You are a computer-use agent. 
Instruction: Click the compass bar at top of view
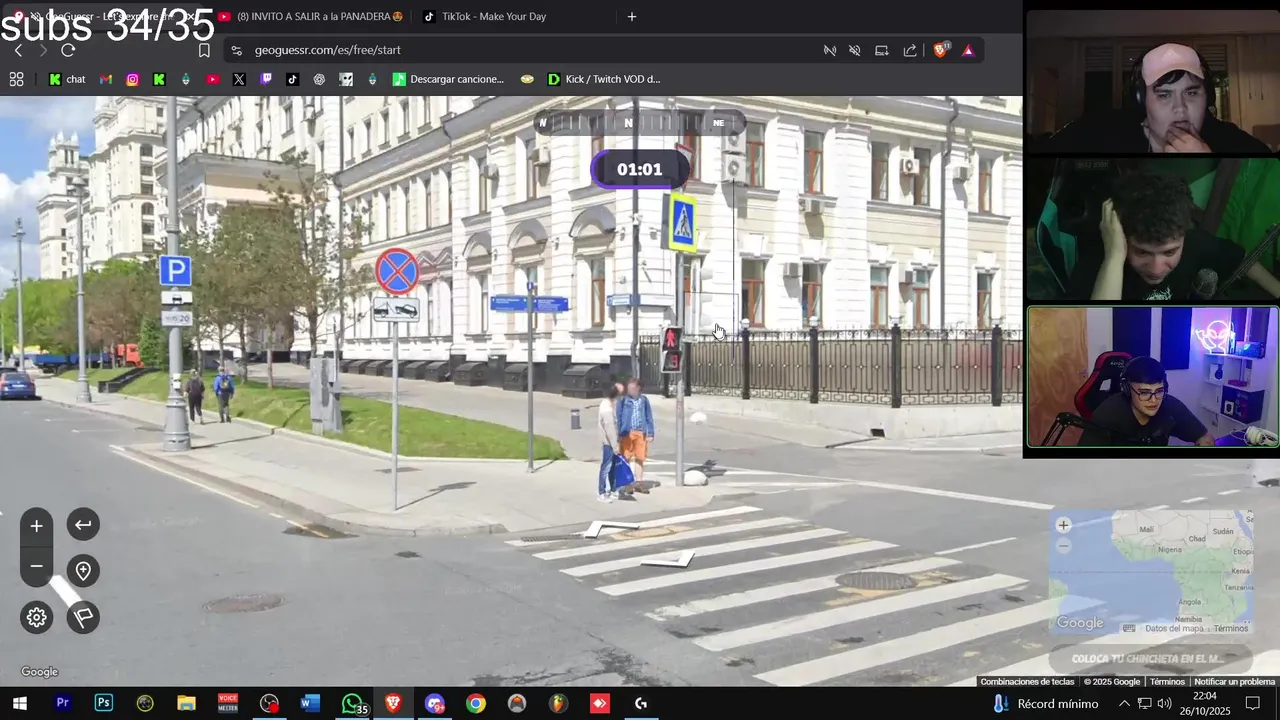(640, 123)
